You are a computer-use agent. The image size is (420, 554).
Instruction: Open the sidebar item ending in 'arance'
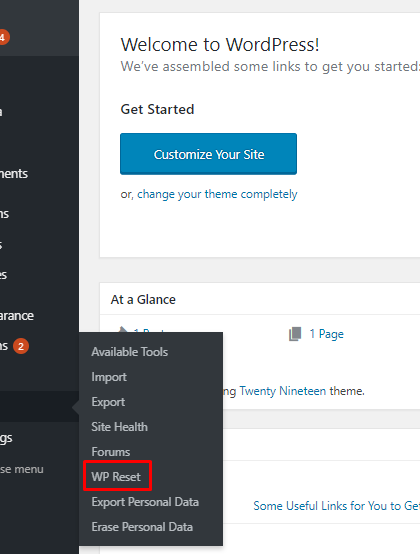click(17, 316)
